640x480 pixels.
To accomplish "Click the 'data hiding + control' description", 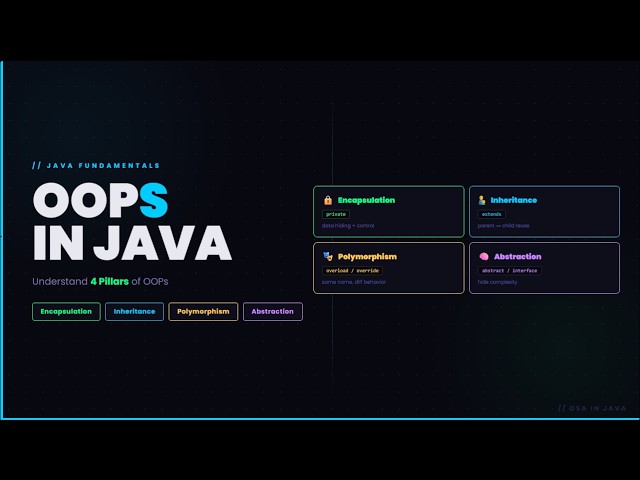I will 348,225.
